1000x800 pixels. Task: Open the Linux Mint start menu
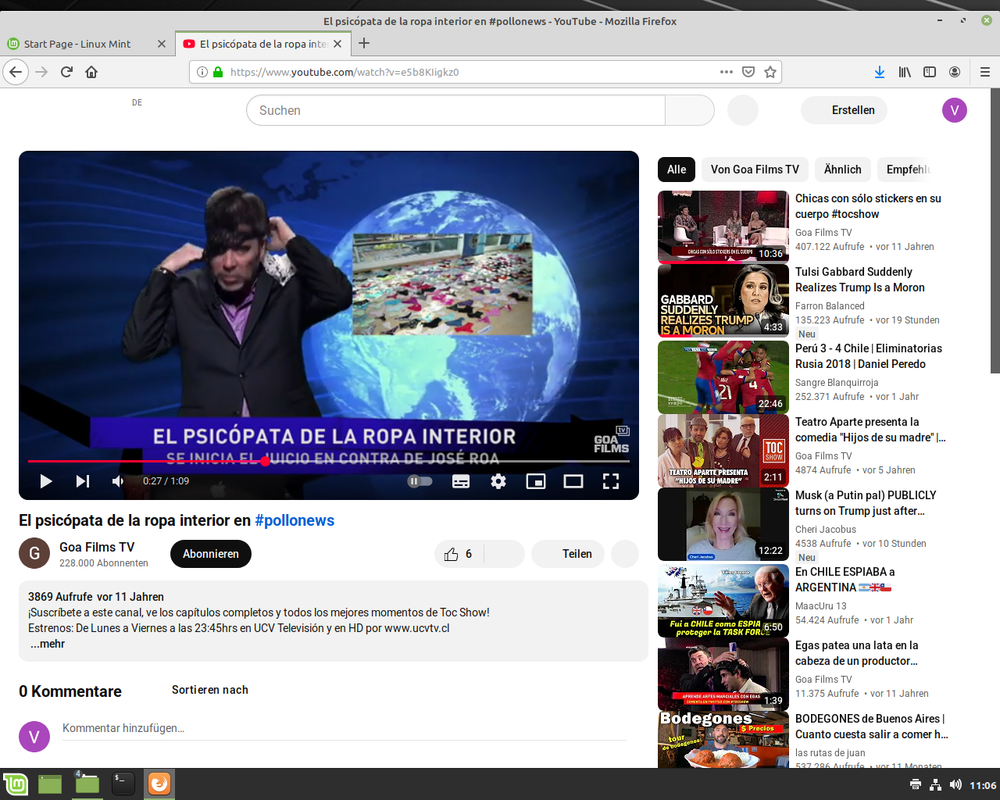pyautogui.click(x=15, y=783)
